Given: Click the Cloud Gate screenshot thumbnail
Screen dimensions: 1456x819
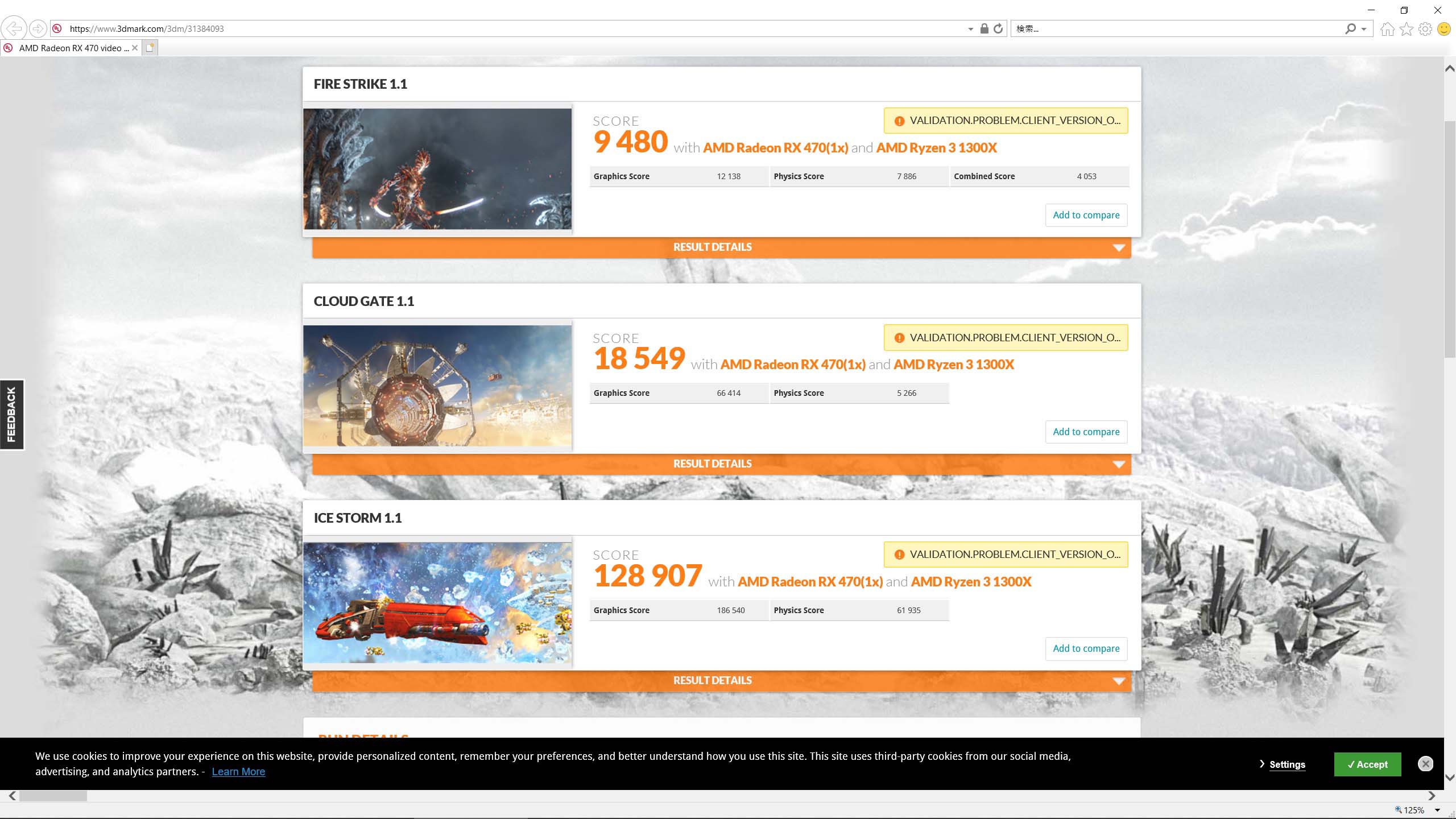Looking at the screenshot, I should [437, 386].
